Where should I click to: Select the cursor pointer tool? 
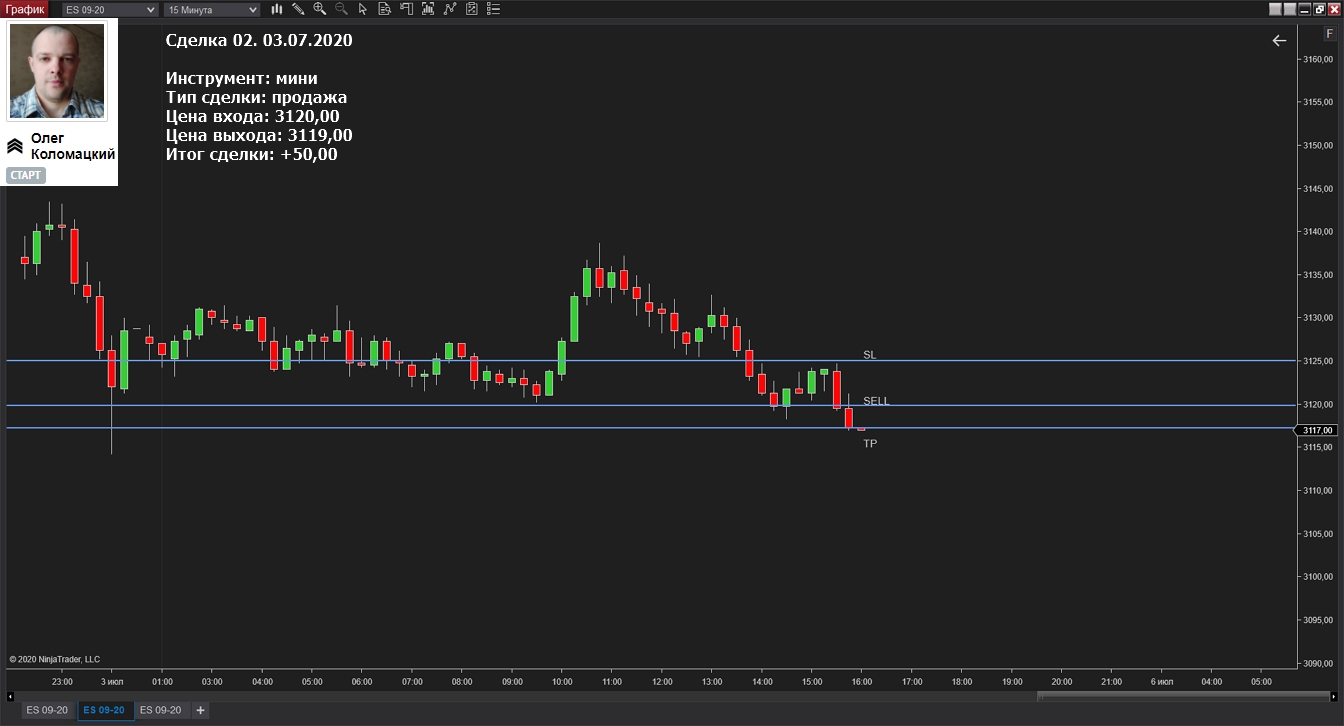[362, 9]
